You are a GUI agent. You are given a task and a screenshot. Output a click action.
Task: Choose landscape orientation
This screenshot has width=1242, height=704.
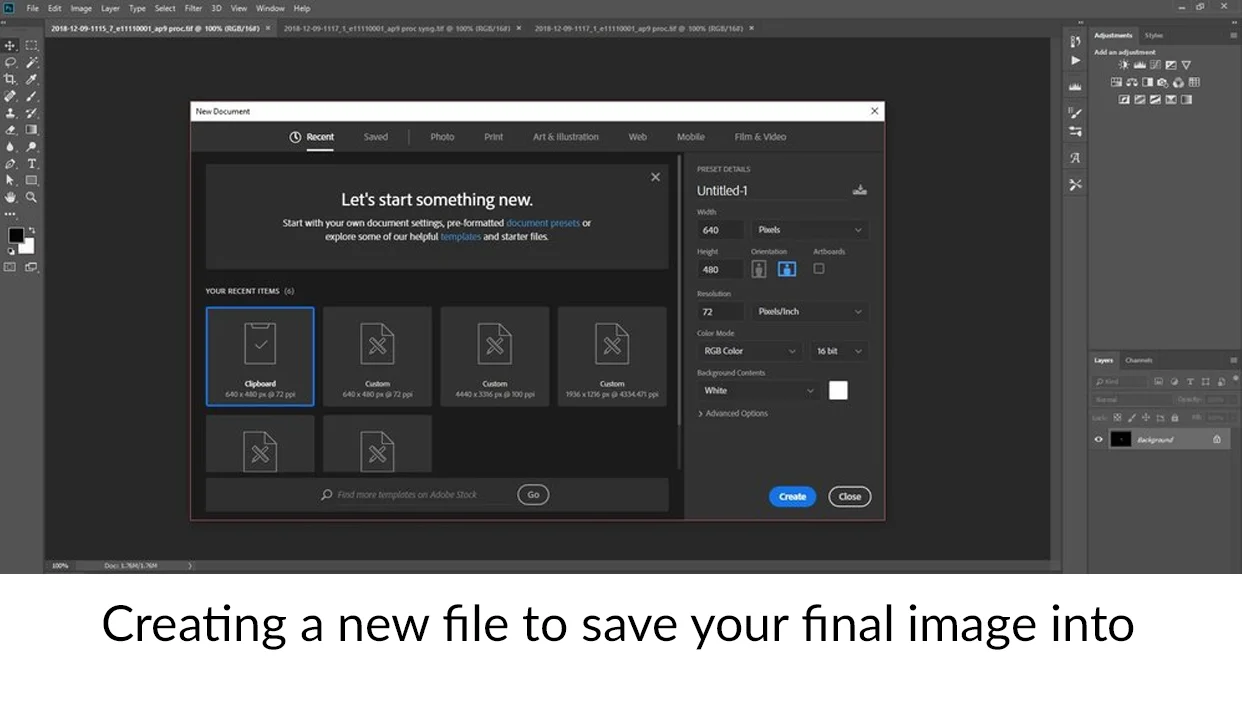click(787, 269)
